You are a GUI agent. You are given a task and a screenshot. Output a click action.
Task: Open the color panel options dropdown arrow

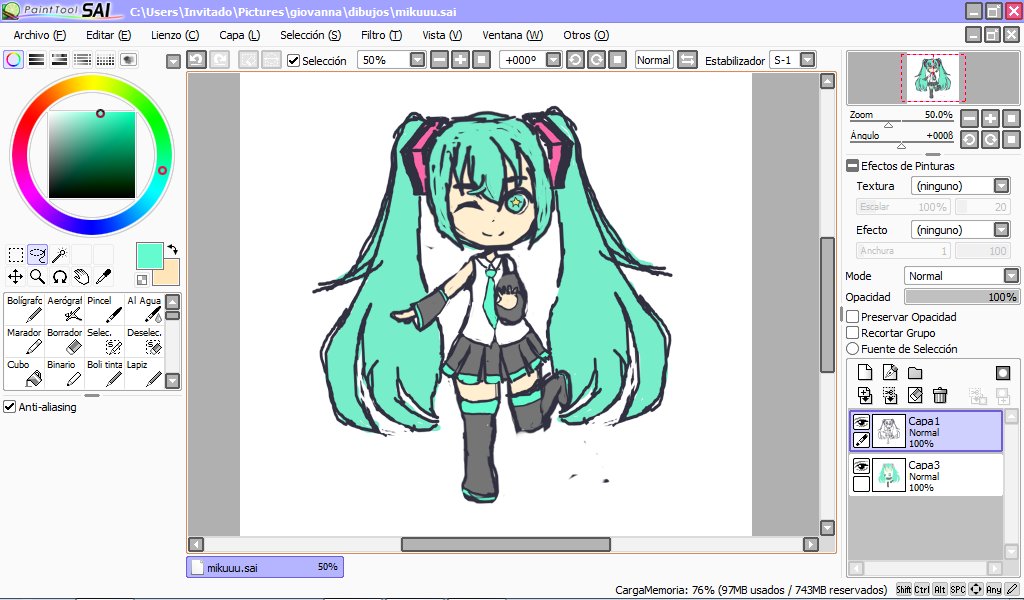(173, 61)
